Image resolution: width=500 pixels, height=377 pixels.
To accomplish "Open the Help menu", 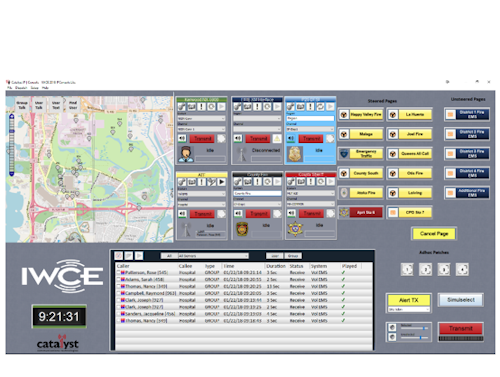I will [45, 88].
